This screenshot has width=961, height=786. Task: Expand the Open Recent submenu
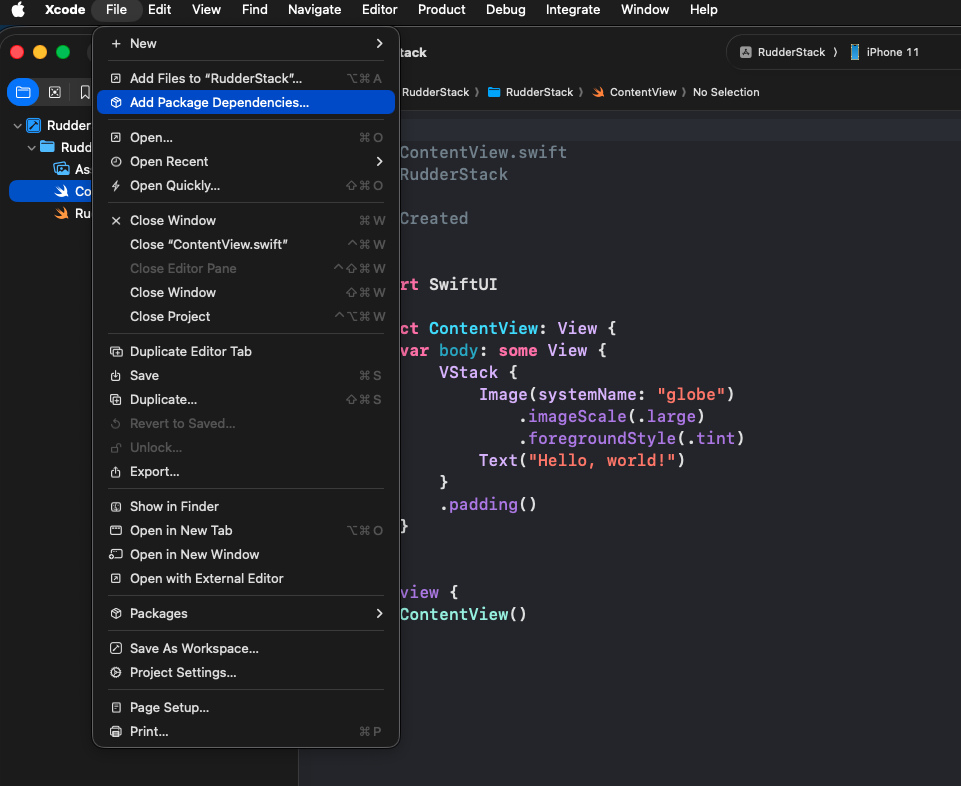coord(246,161)
